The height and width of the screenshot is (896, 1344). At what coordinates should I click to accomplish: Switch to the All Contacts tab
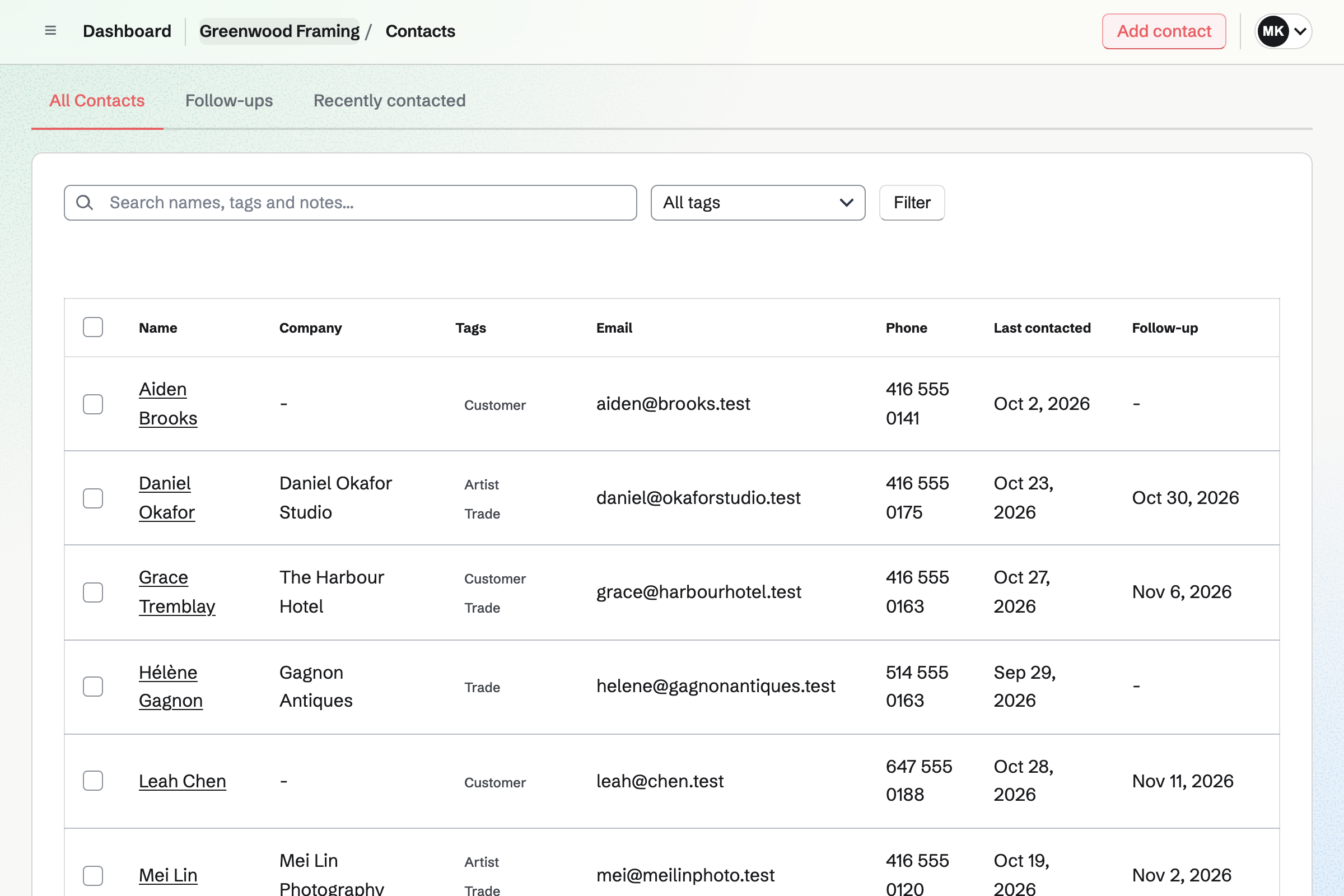pyautogui.click(x=97, y=101)
